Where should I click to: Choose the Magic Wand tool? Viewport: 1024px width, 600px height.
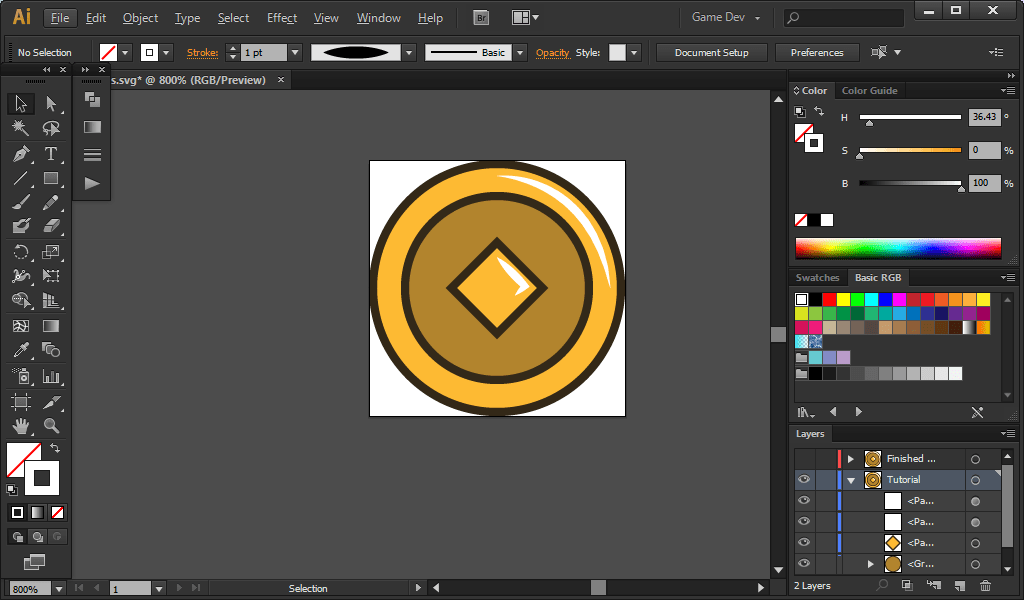(x=20, y=128)
